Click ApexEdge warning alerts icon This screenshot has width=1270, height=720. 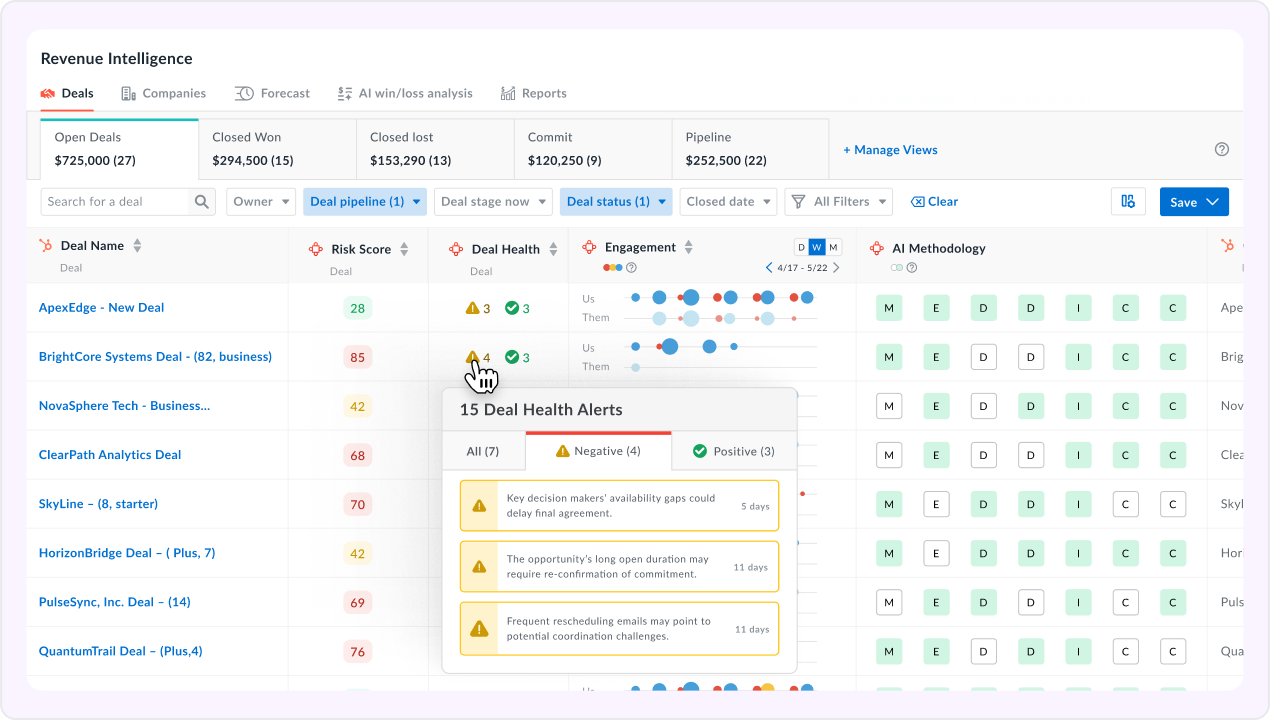pos(473,308)
